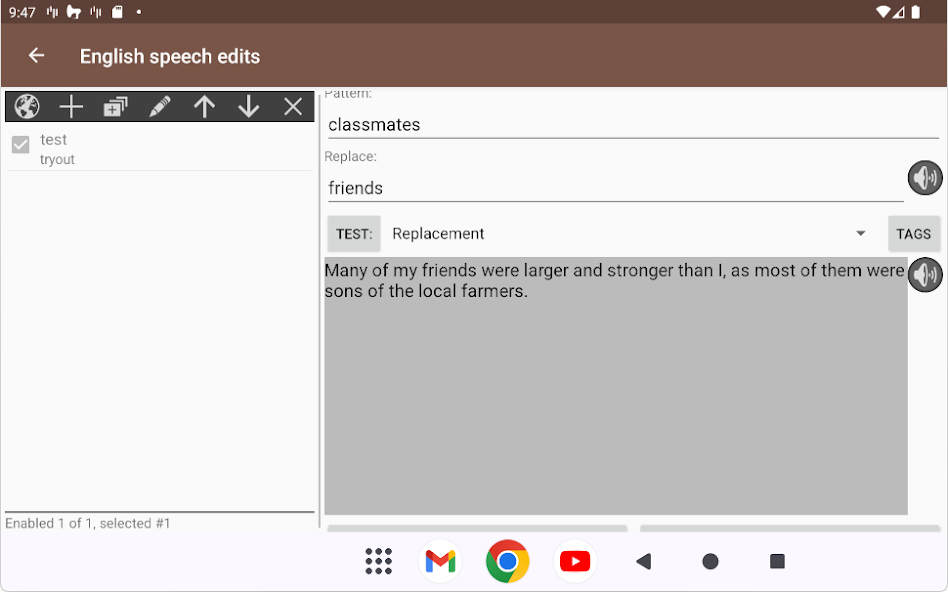Duplicate entry using the copy-plus icon
This screenshot has width=948, height=592.
tap(115, 107)
